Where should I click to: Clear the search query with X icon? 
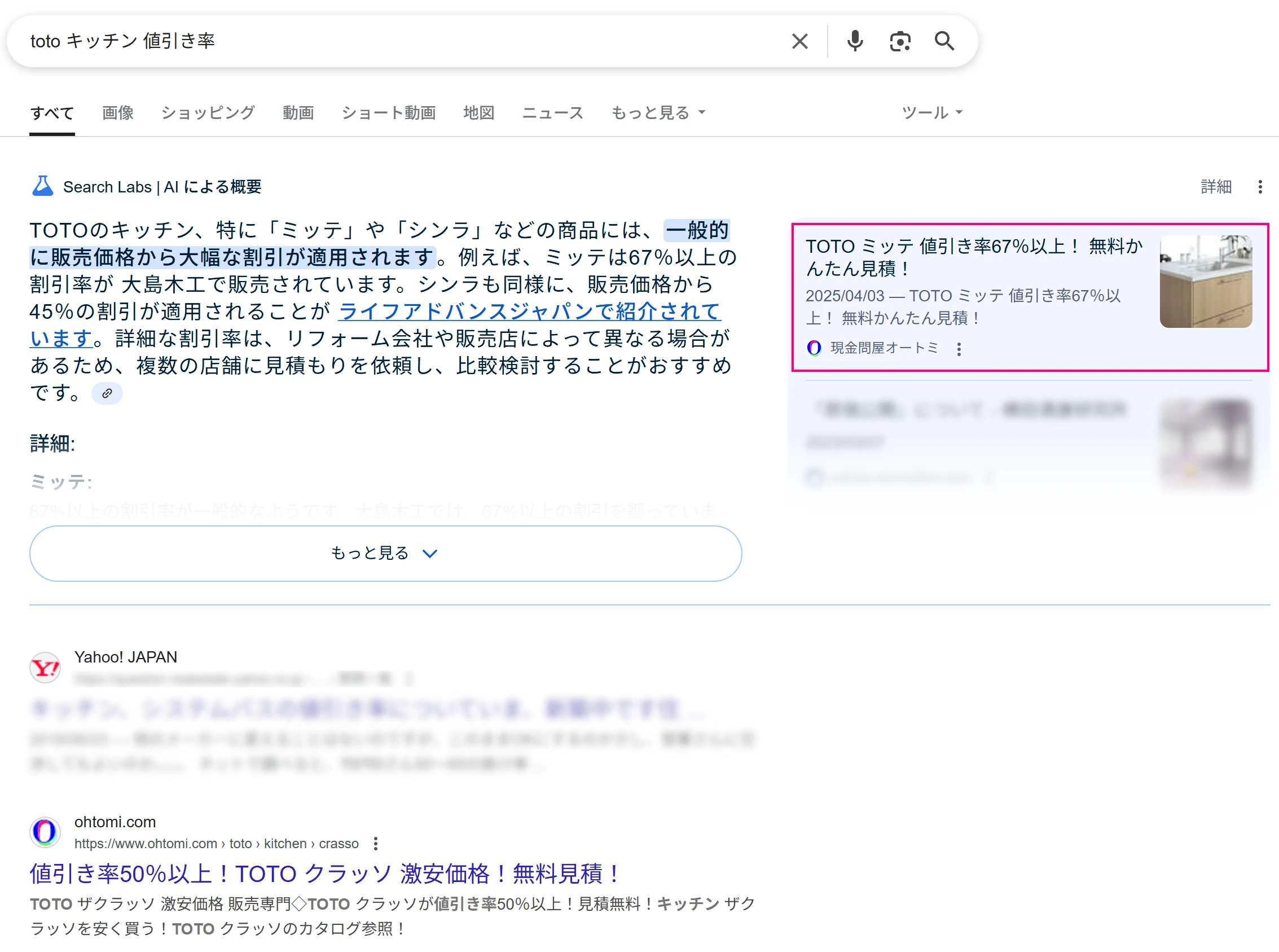799,42
